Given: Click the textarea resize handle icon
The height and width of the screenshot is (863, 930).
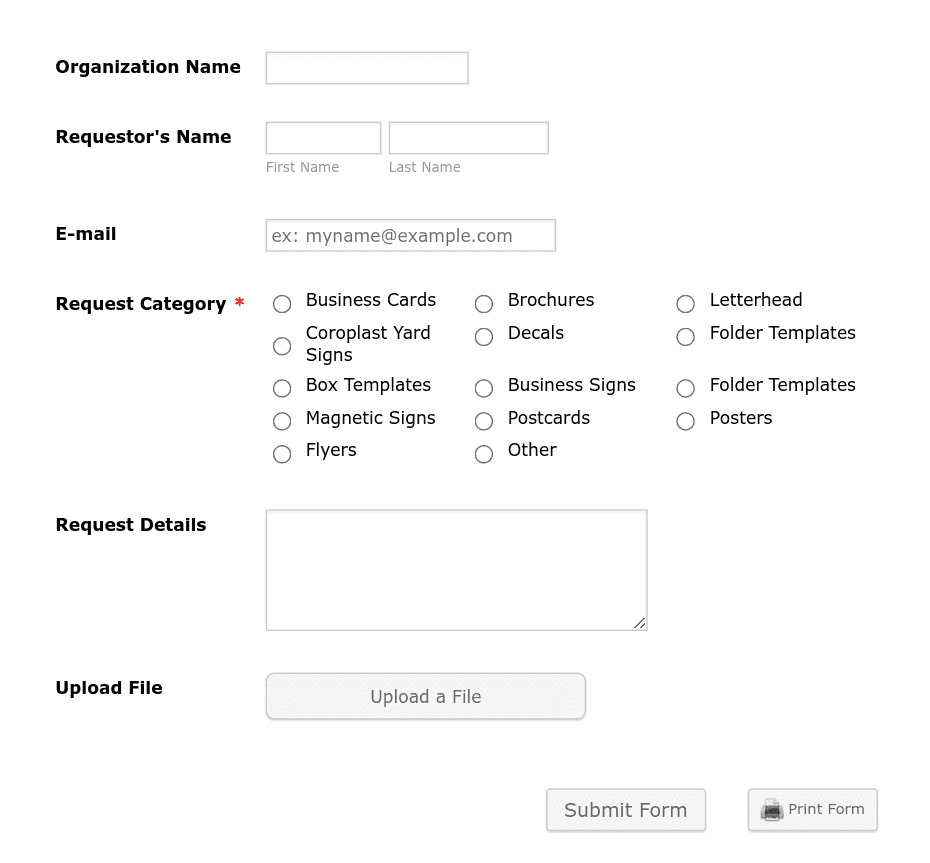Looking at the screenshot, I should 639,623.
